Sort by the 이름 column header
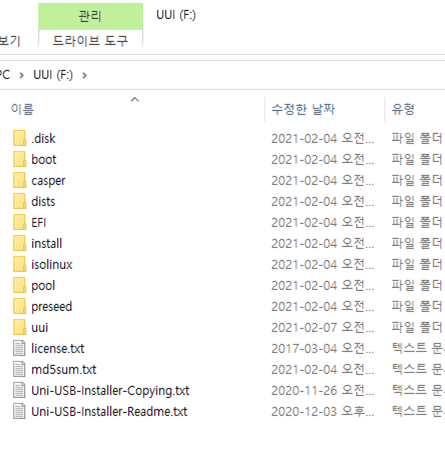 point(22,109)
